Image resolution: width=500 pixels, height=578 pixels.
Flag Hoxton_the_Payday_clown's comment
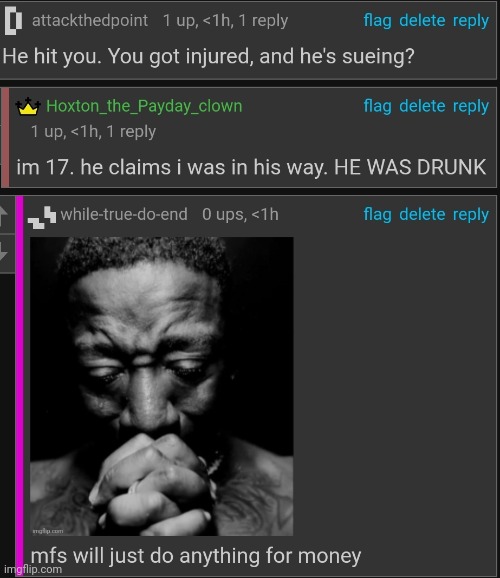(x=377, y=107)
